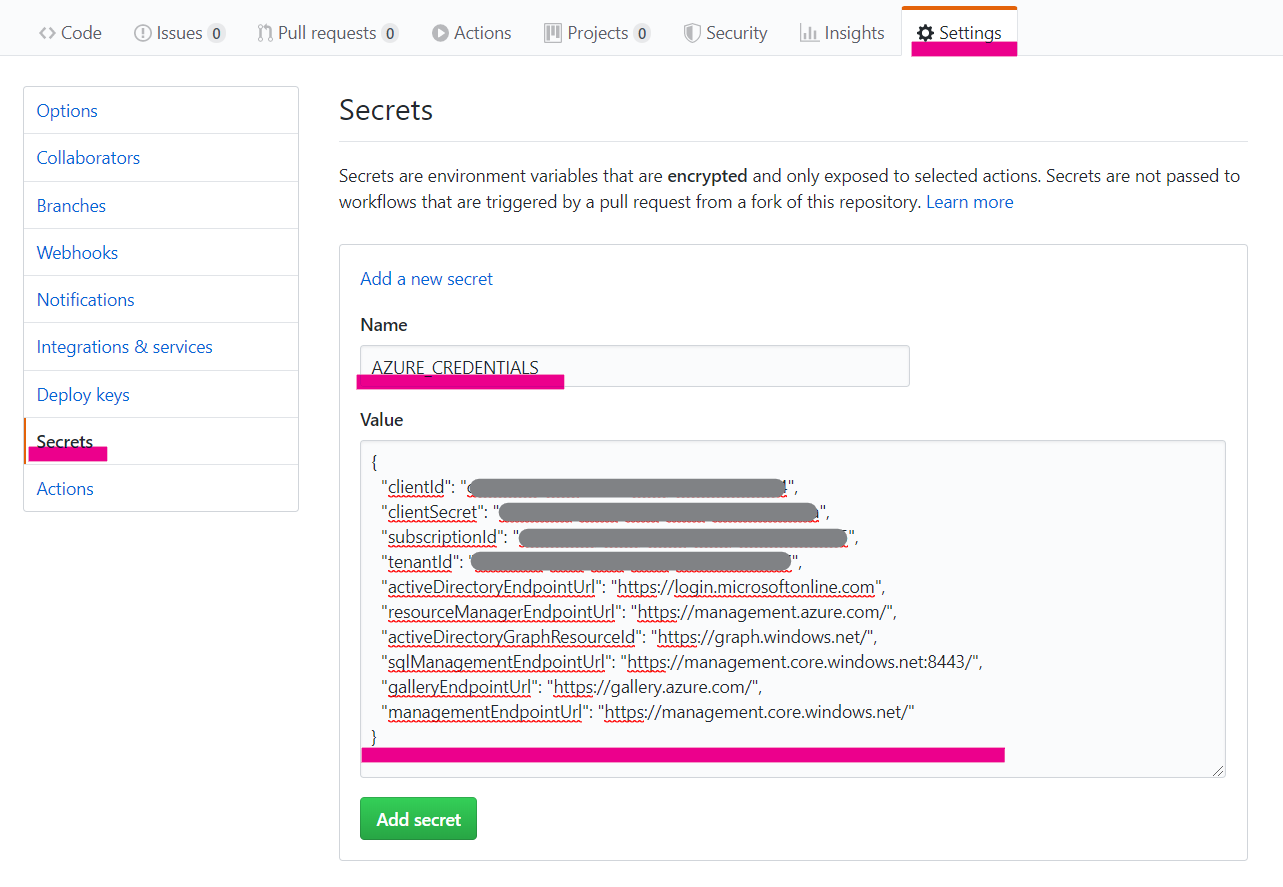Select Webhooks in the sidebar
Screen dimensions: 1283x887
(77, 253)
